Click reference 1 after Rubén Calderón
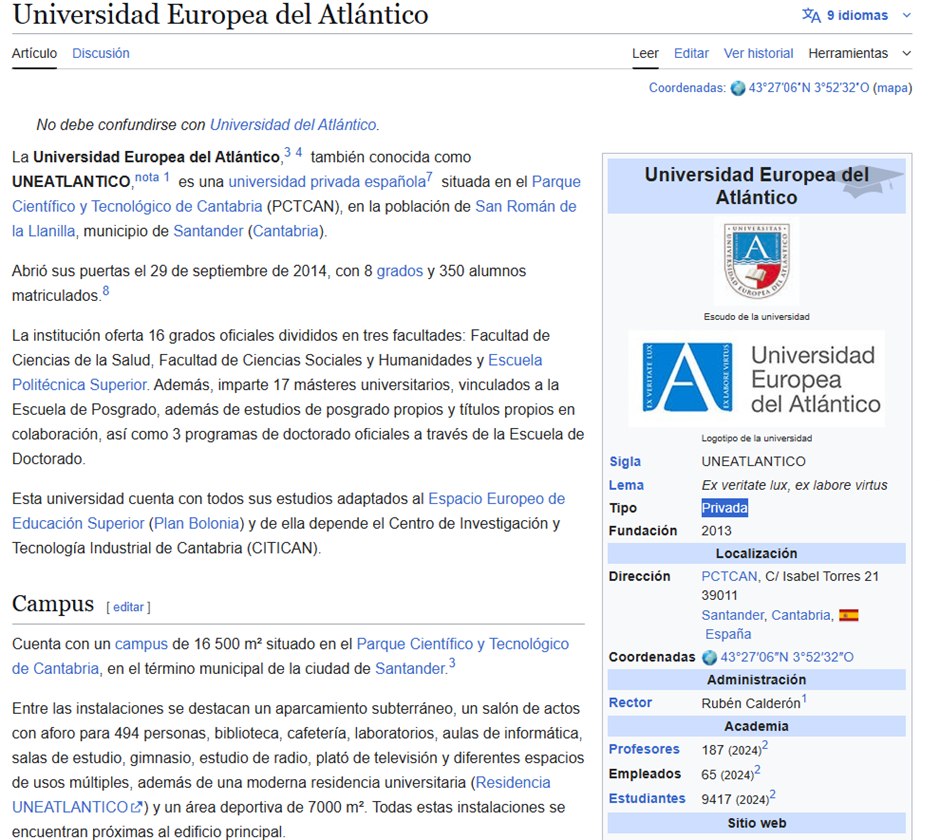The image size is (940, 840). [x=804, y=699]
